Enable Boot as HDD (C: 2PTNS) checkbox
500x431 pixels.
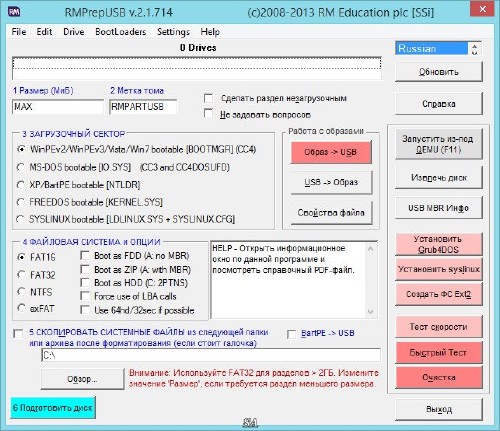[x=85, y=283]
